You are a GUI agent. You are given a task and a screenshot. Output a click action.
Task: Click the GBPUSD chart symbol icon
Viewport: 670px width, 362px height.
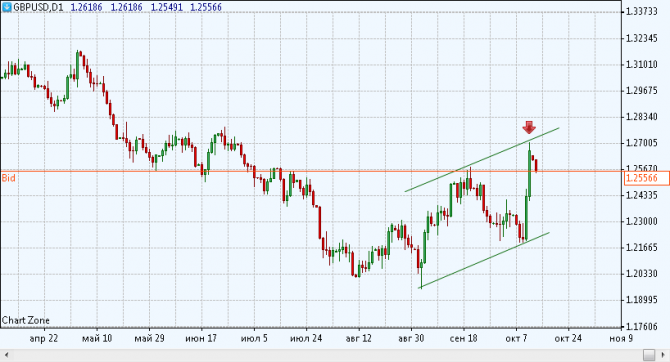pyautogui.click(x=7, y=7)
